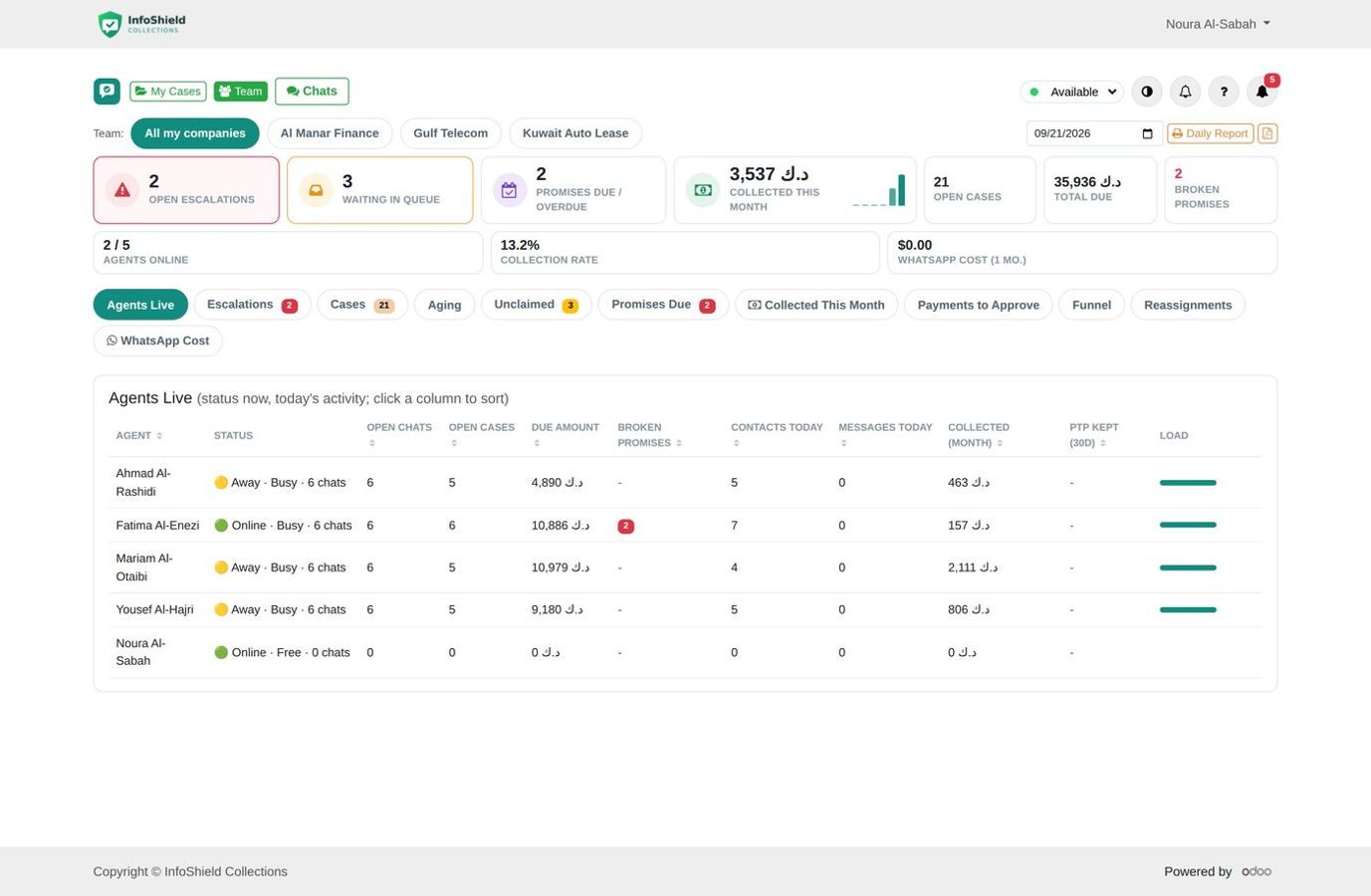Export the report using the PDF icon
This screenshot has width=1371, height=896.
(x=1267, y=133)
